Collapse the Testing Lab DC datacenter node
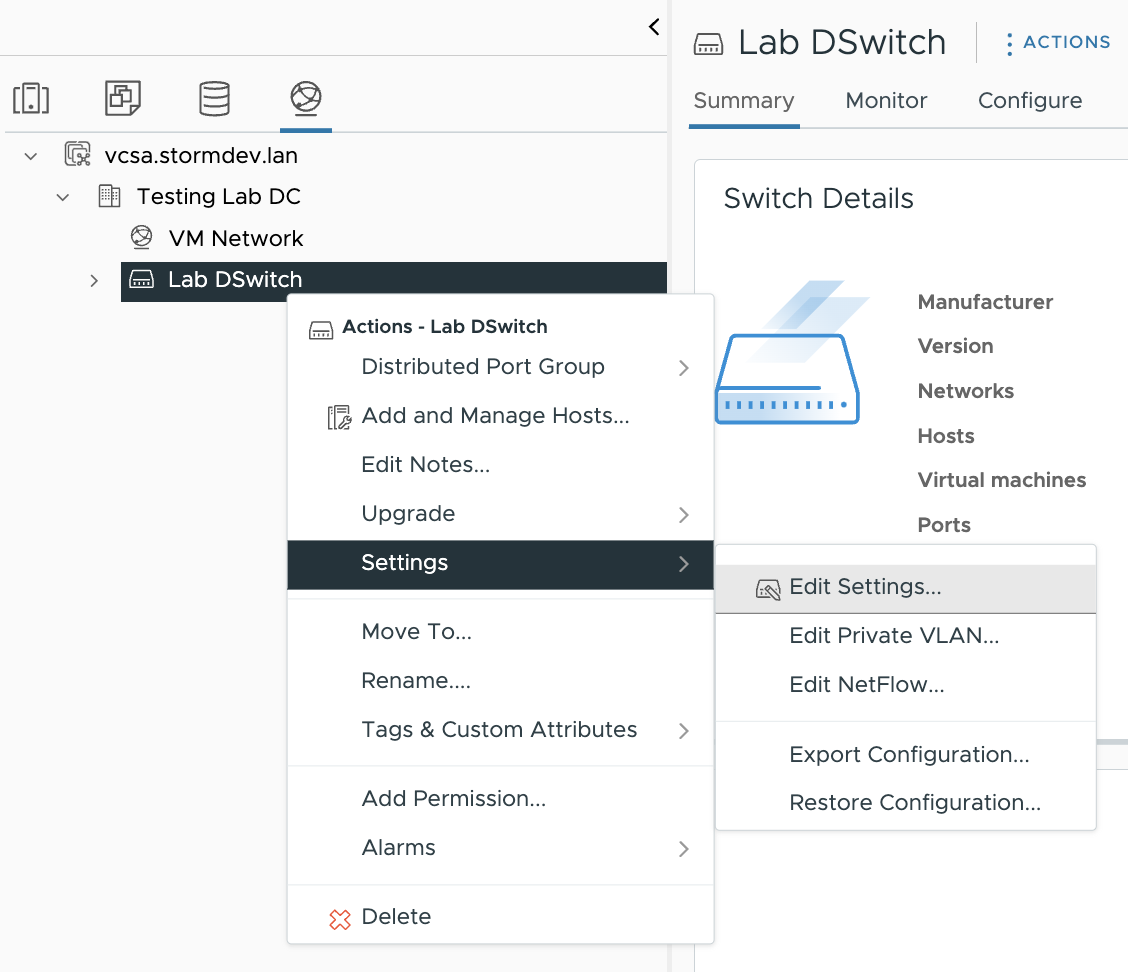1128x972 pixels. 63,197
